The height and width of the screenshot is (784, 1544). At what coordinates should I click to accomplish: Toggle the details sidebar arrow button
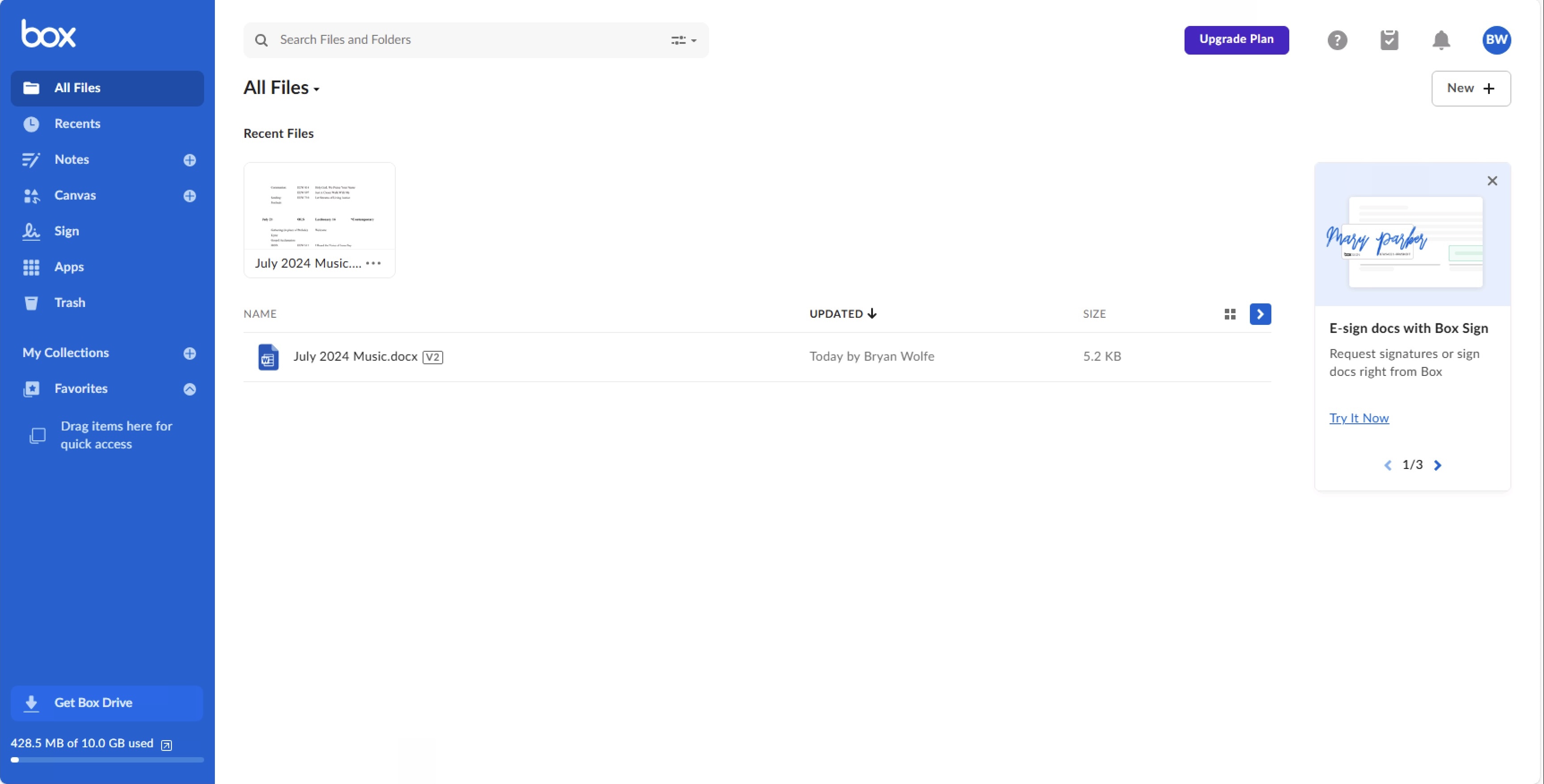1260,314
